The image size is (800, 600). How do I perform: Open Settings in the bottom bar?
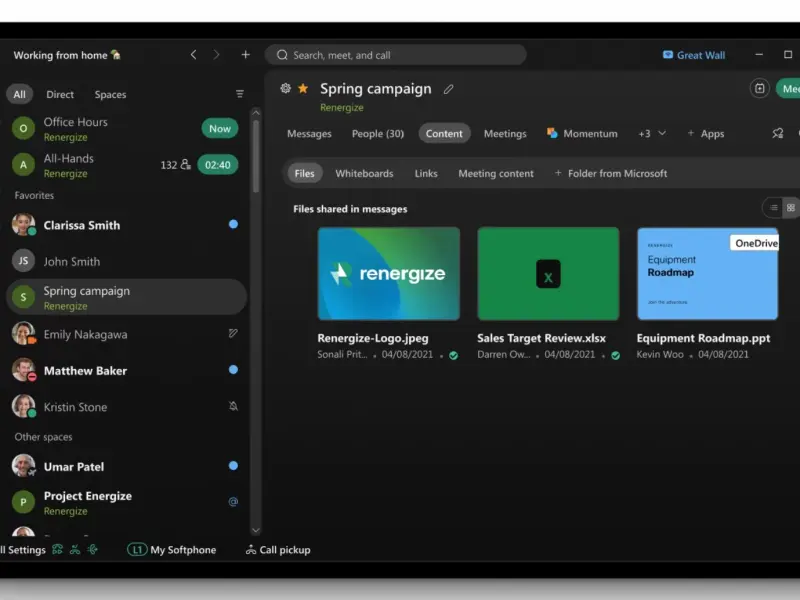23,549
